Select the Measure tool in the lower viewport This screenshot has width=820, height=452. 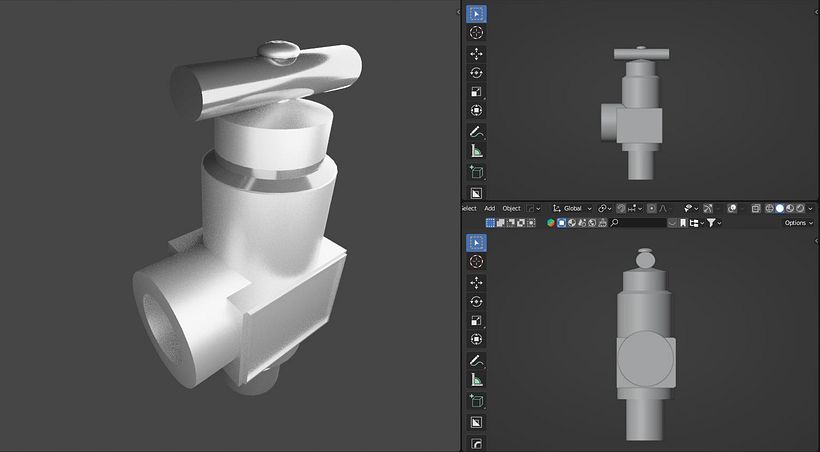point(476,380)
